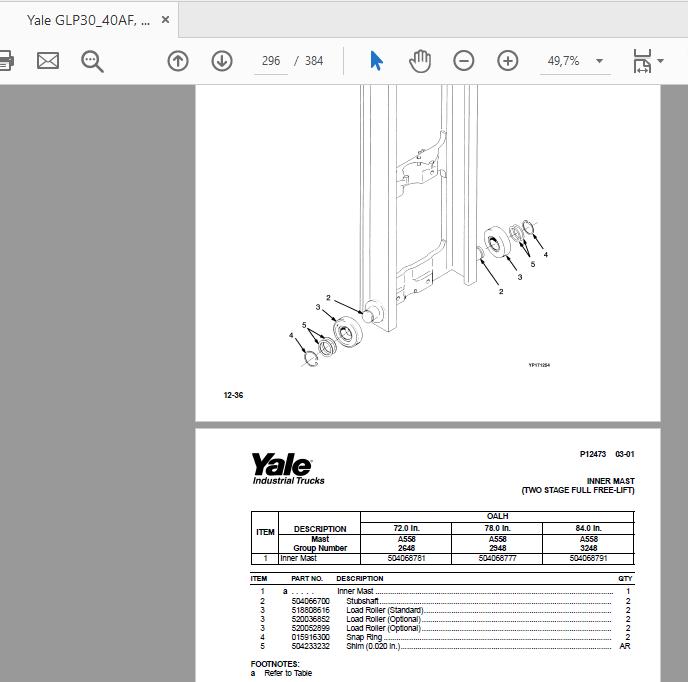Expand the page fit options arrow
Image resolution: width=688 pixels, height=682 pixels.
(x=660, y=61)
